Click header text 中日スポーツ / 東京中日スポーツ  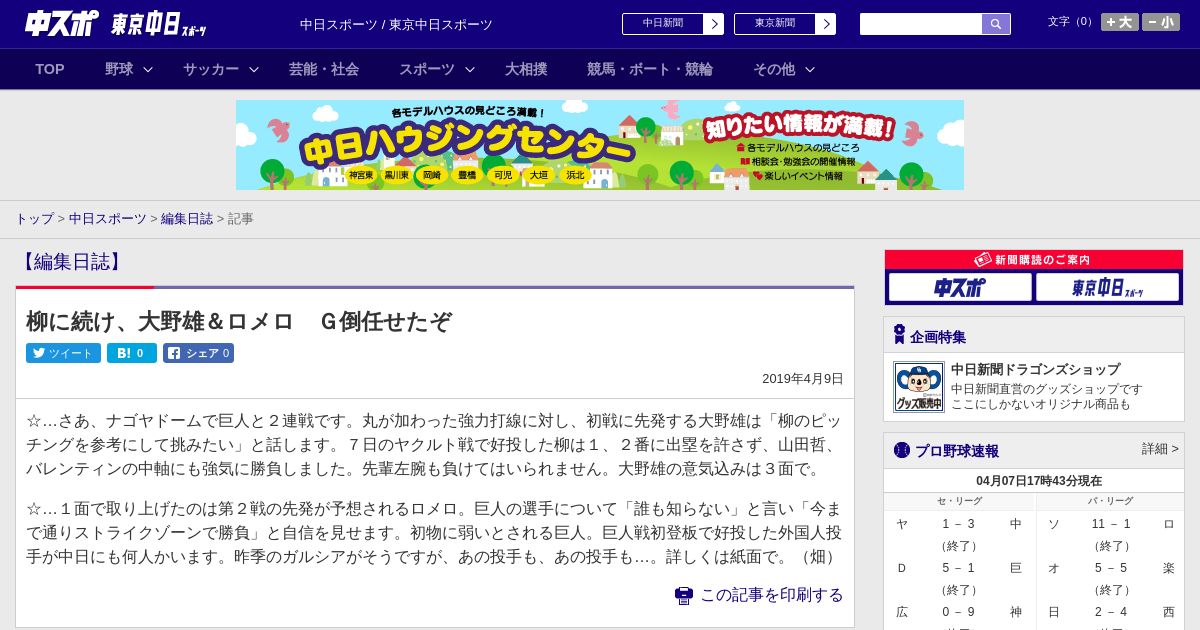(396, 25)
